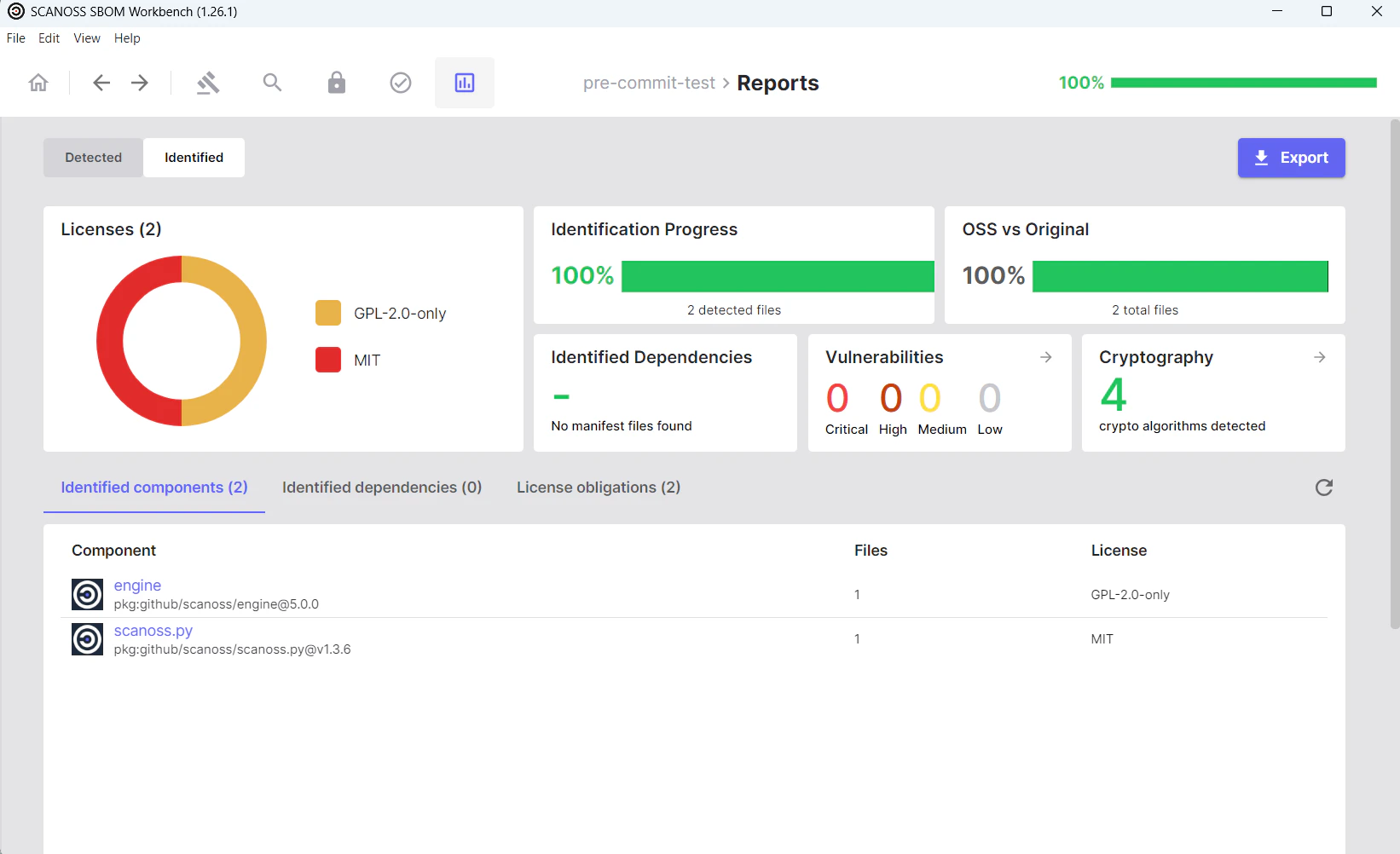
Task: Switch to the Identified report toggle
Action: (x=194, y=158)
